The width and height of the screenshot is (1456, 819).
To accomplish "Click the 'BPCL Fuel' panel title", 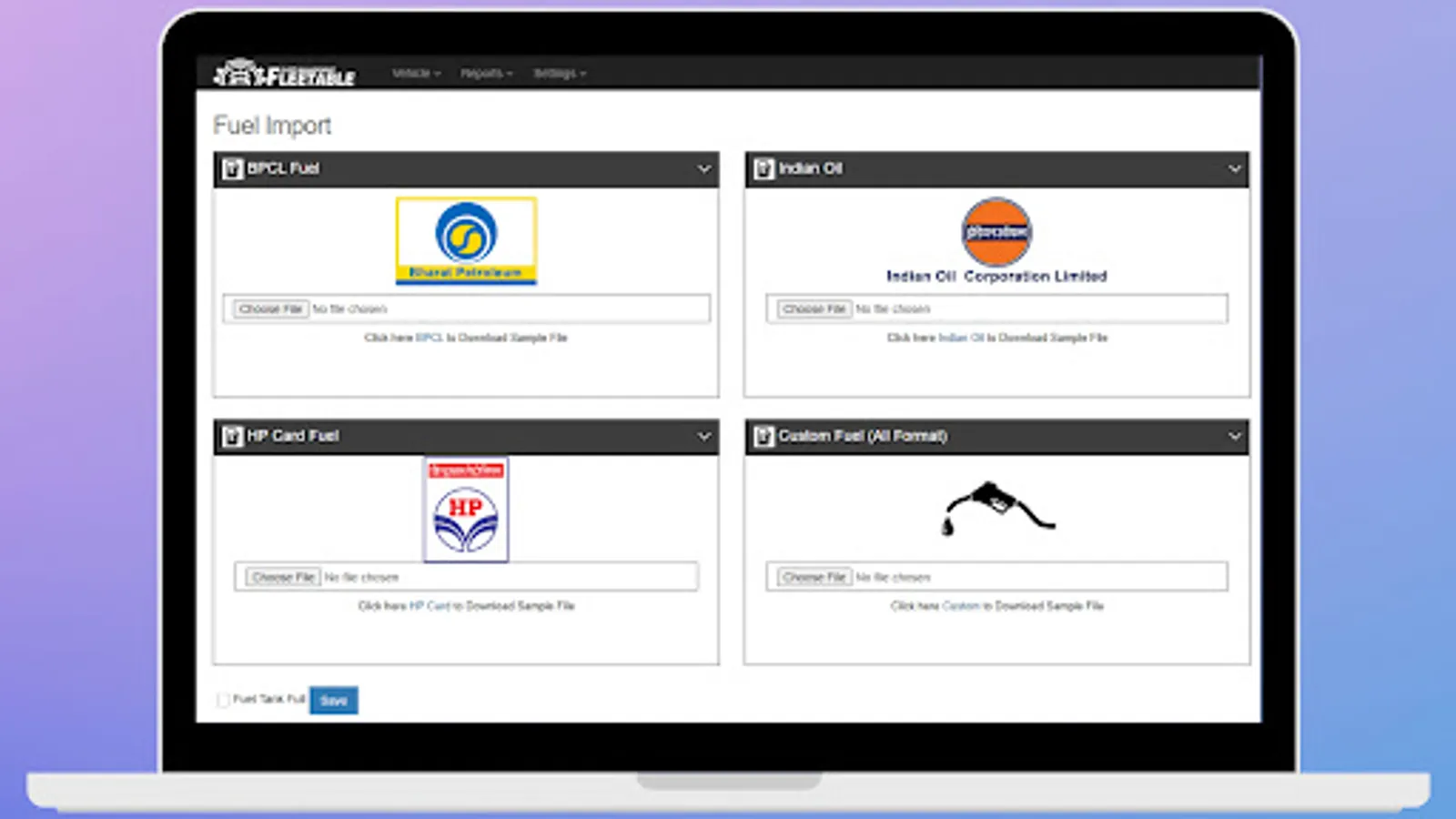I will [x=283, y=168].
